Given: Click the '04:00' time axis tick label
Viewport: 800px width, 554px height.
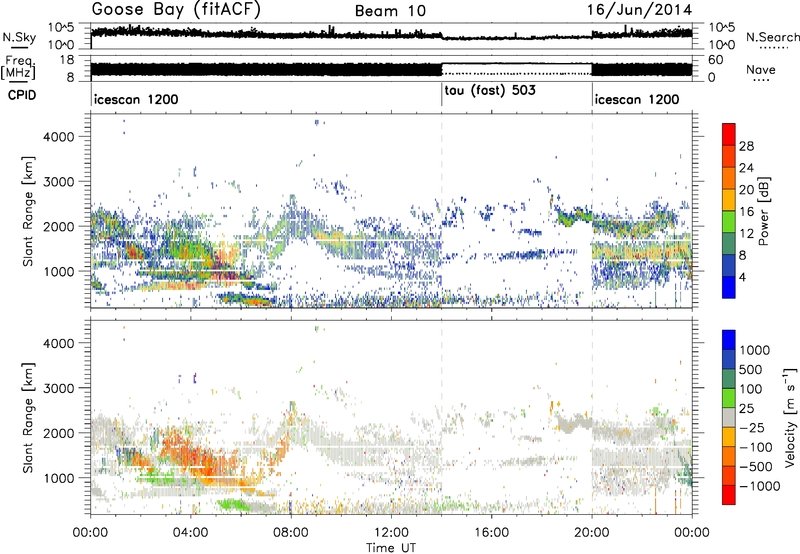Looking at the screenshot, I should [190, 533].
